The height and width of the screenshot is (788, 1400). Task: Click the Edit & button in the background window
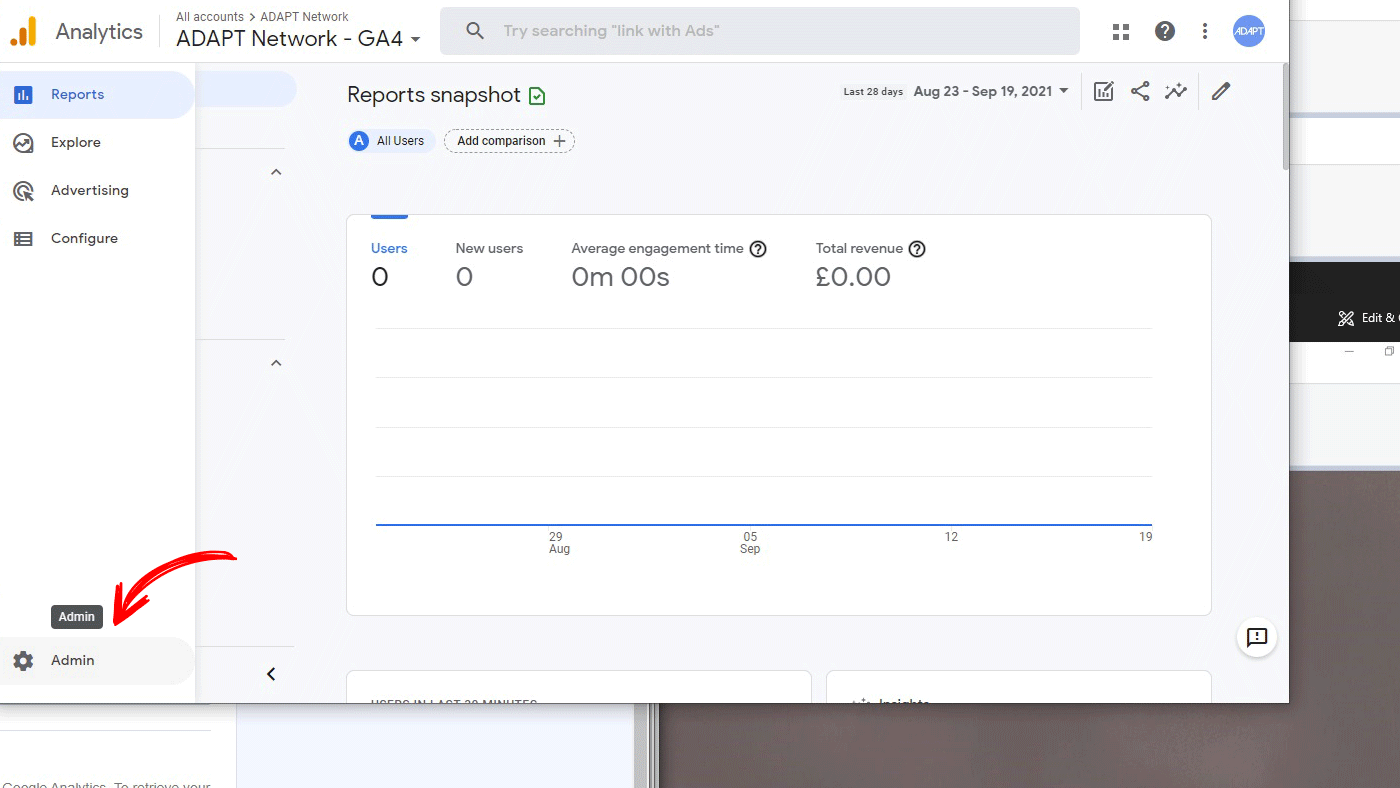click(x=1367, y=318)
